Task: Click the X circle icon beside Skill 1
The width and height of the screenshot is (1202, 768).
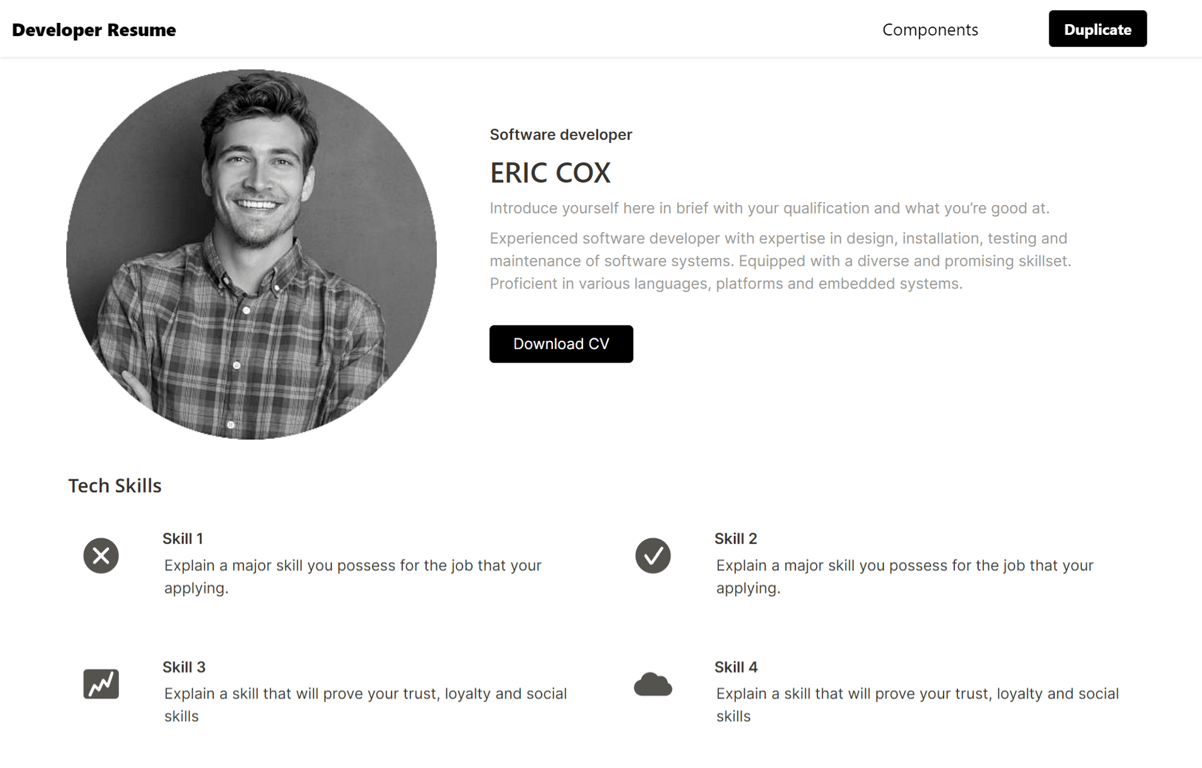Action: click(101, 555)
